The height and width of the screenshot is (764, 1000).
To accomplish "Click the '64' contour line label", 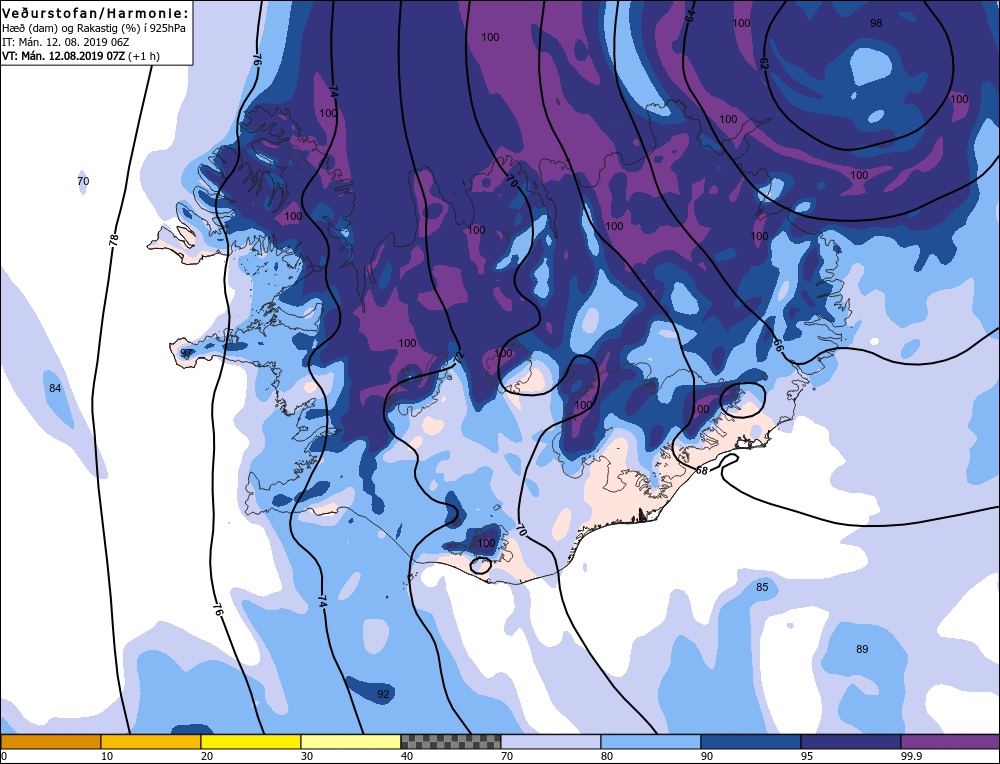I will (x=690, y=15).
